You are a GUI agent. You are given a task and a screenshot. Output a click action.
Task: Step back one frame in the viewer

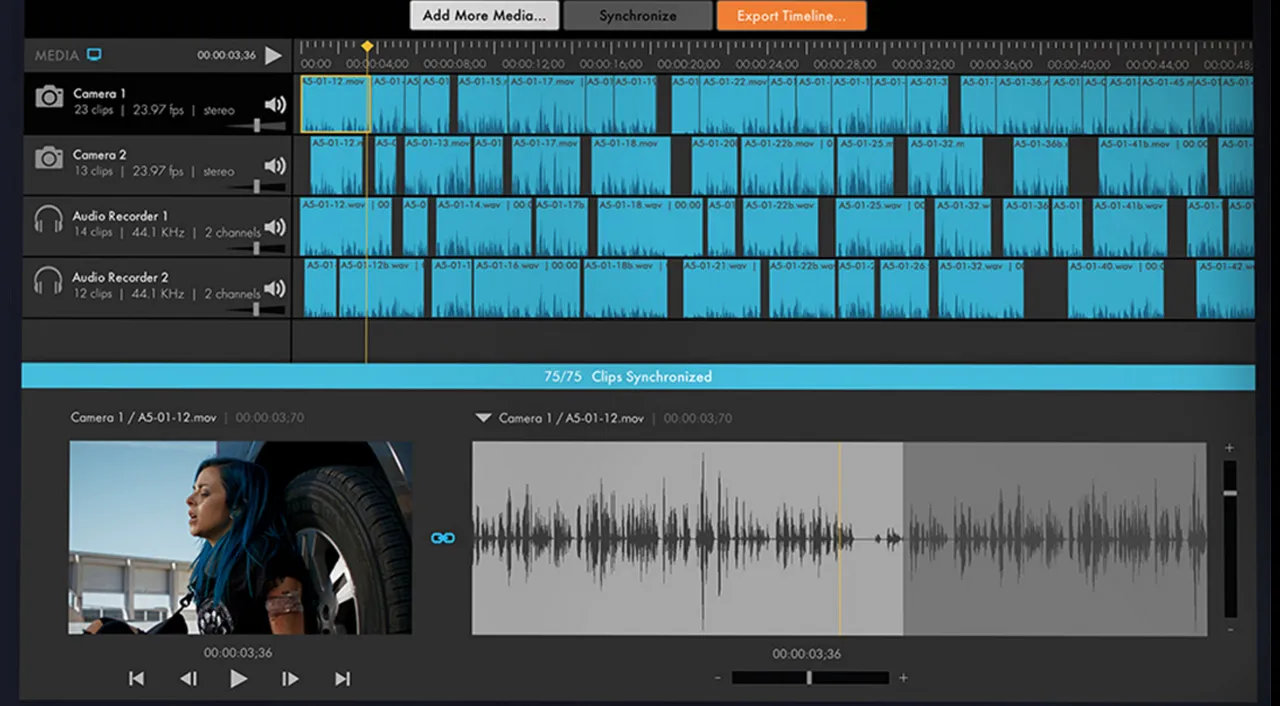188,679
